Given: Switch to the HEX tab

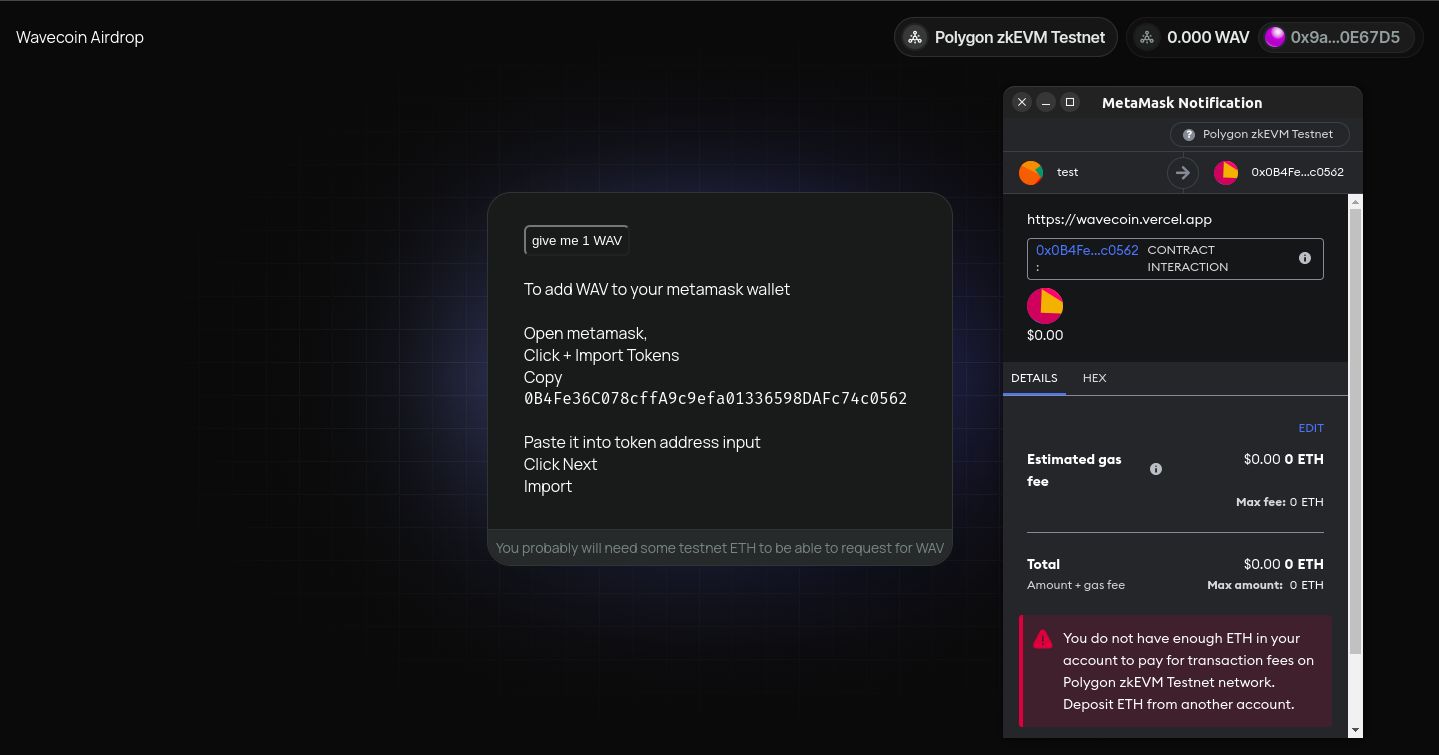Looking at the screenshot, I should (x=1094, y=378).
